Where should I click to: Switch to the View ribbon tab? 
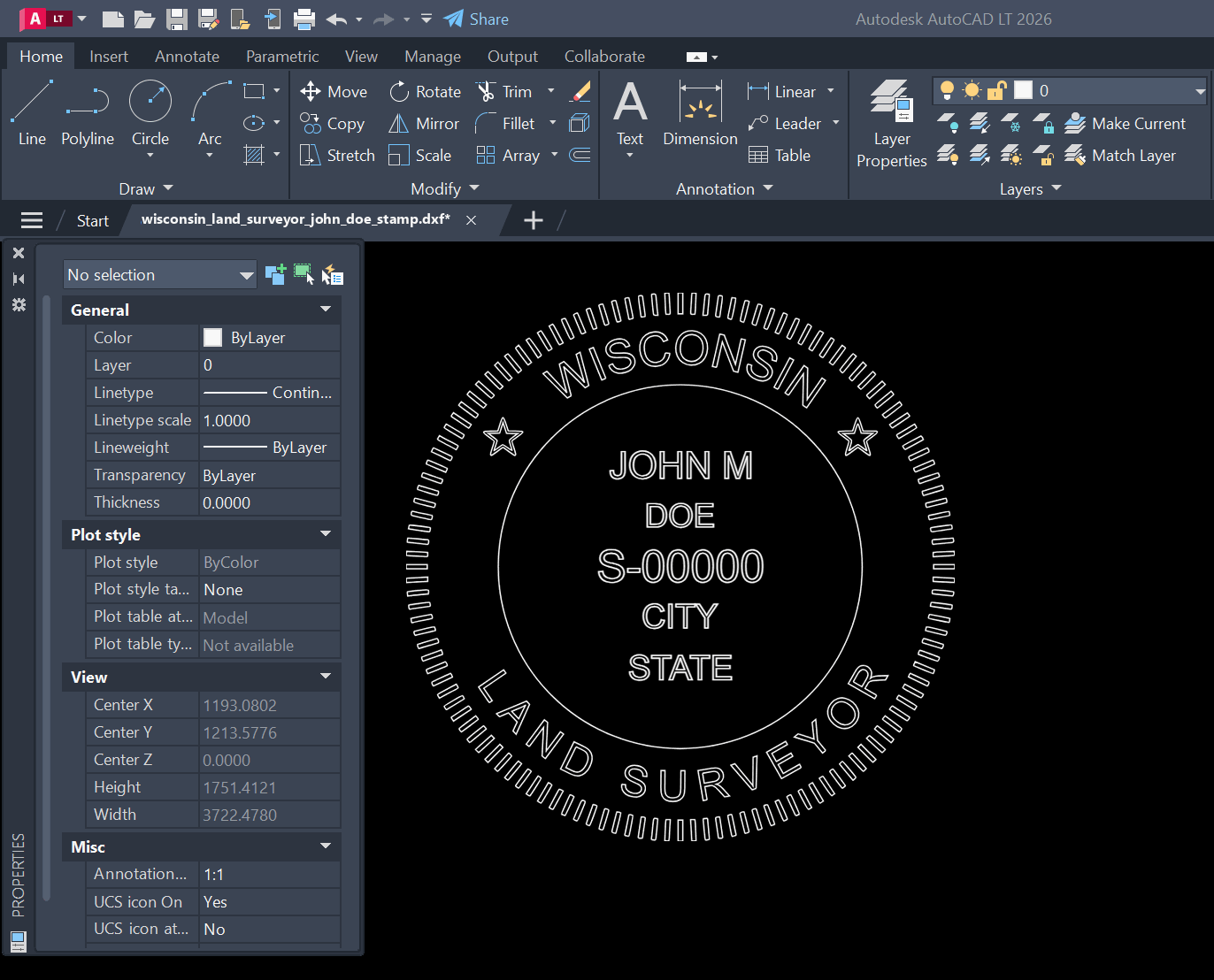click(361, 56)
